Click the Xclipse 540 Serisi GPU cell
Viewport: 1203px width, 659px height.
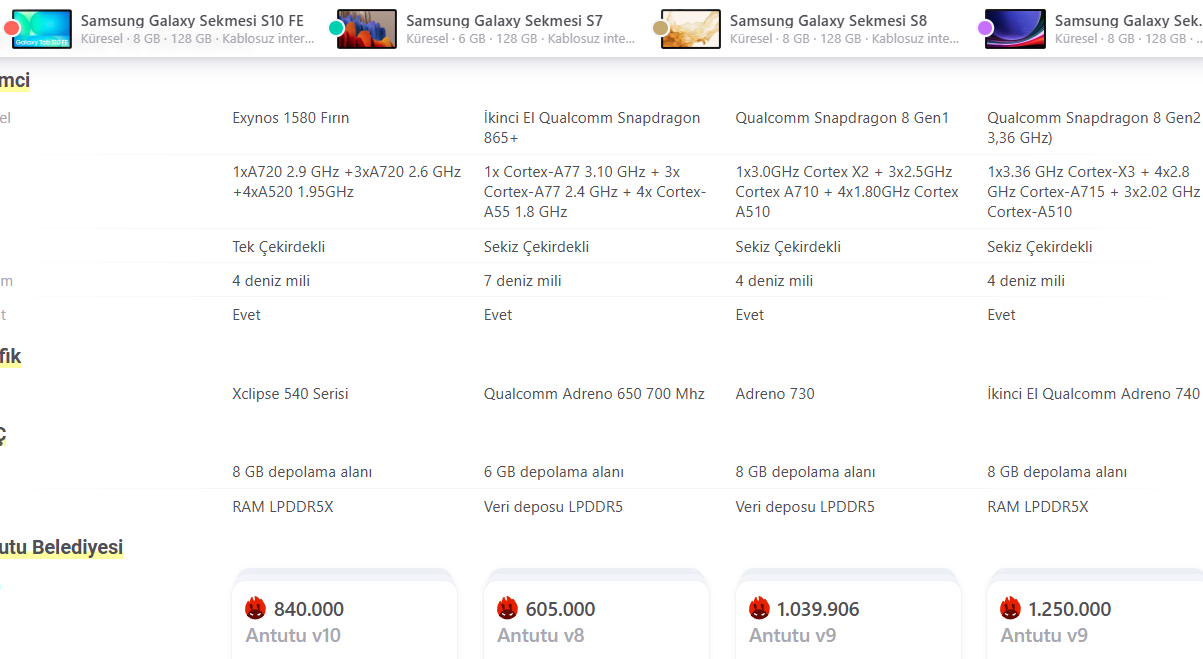290,394
